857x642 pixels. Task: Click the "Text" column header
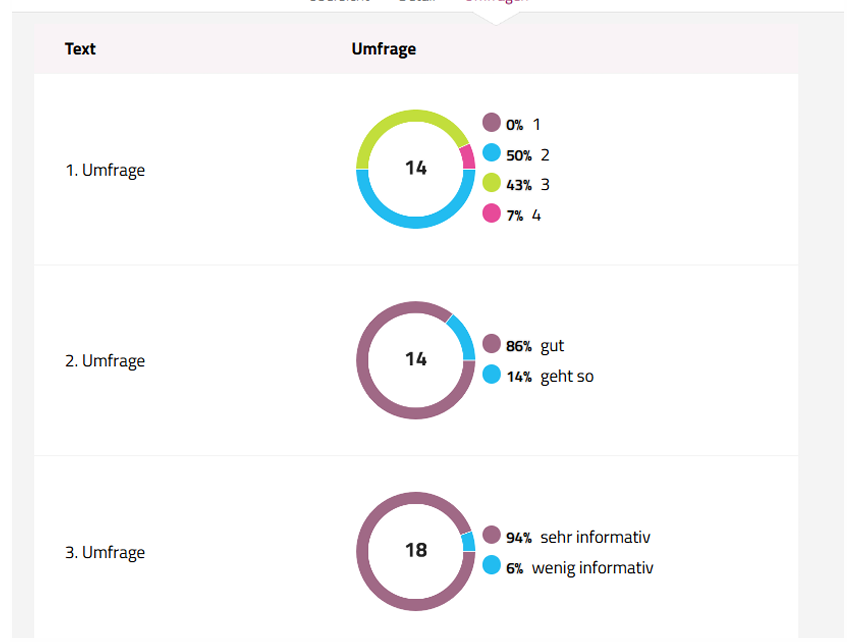click(x=80, y=49)
